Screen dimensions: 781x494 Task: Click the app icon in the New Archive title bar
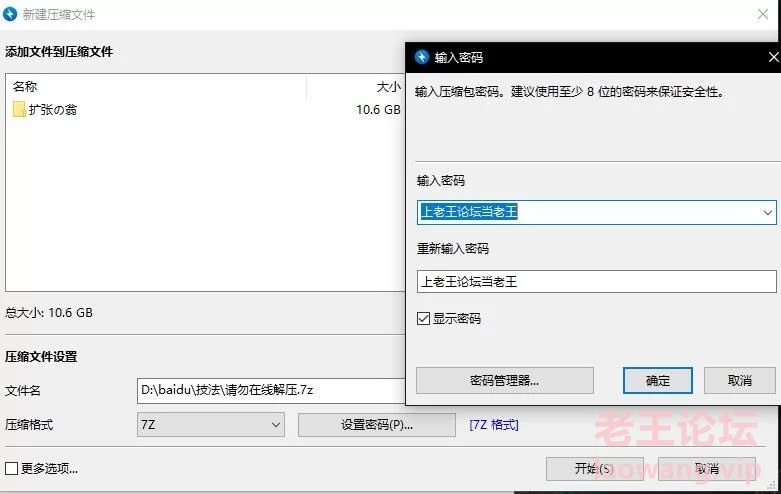coord(10,14)
